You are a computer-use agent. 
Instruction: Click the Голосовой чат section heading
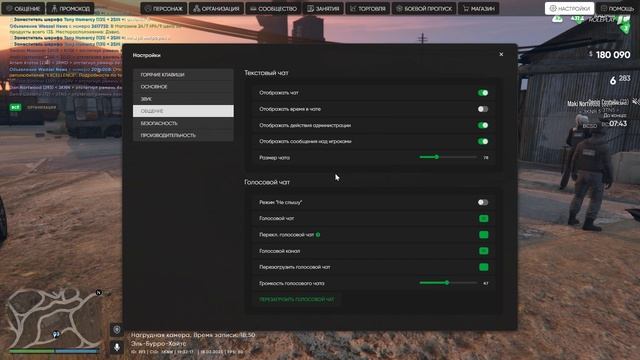click(x=267, y=182)
